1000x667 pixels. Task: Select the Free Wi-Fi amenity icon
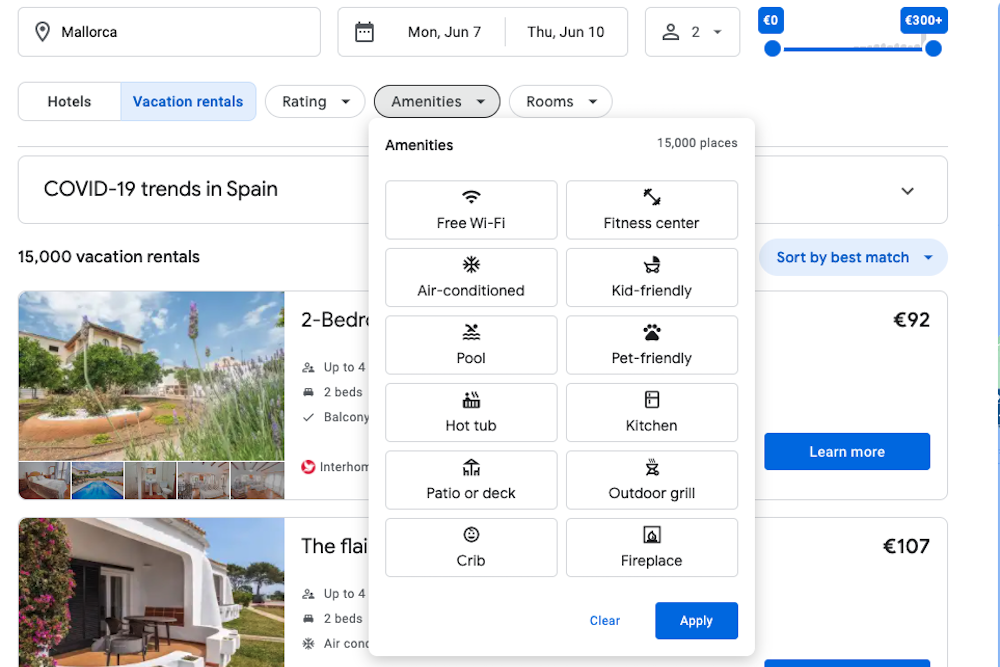click(x=470, y=197)
